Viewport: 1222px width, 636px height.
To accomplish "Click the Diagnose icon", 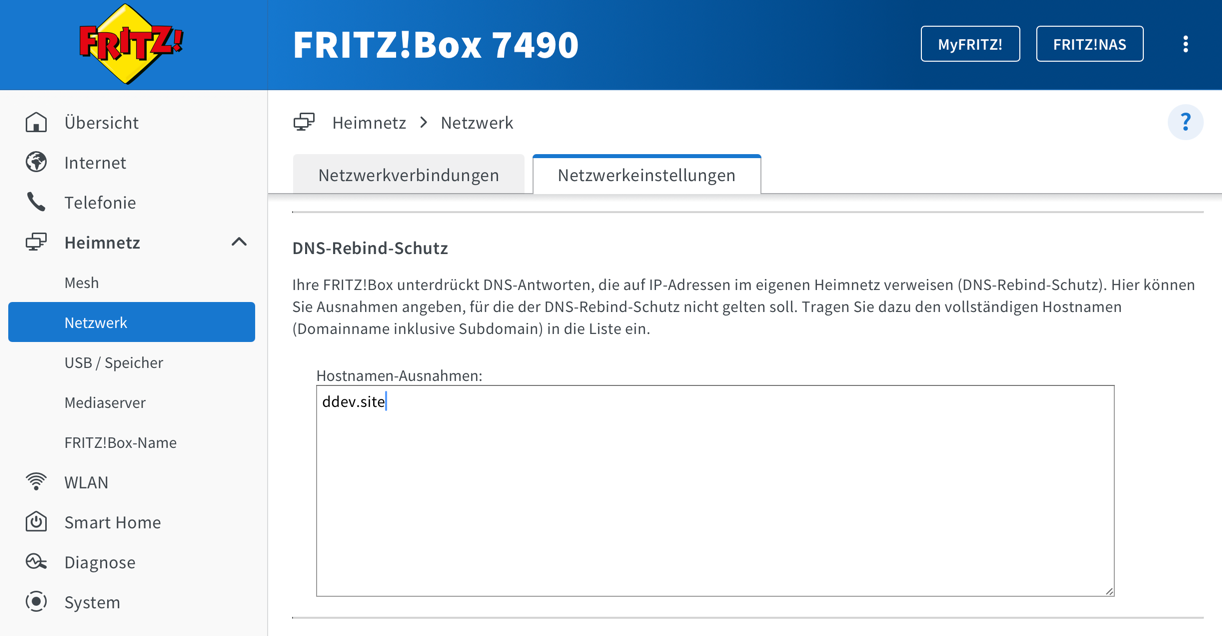I will pyautogui.click(x=37, y=562).
